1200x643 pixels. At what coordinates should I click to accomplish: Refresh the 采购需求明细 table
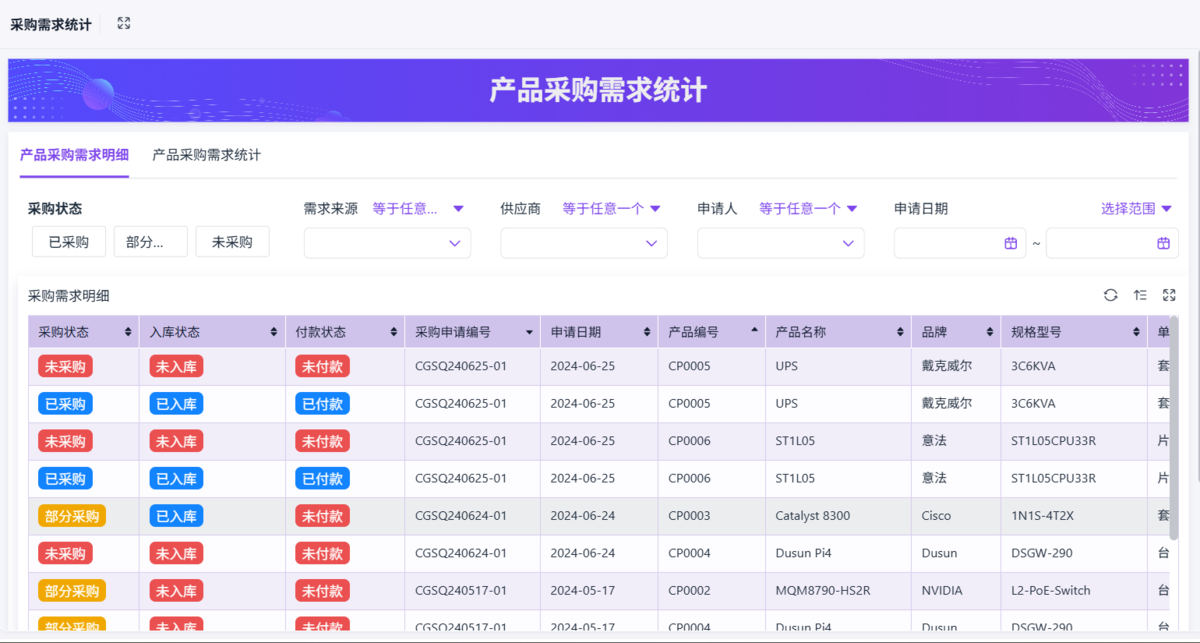click(1110, 295)
